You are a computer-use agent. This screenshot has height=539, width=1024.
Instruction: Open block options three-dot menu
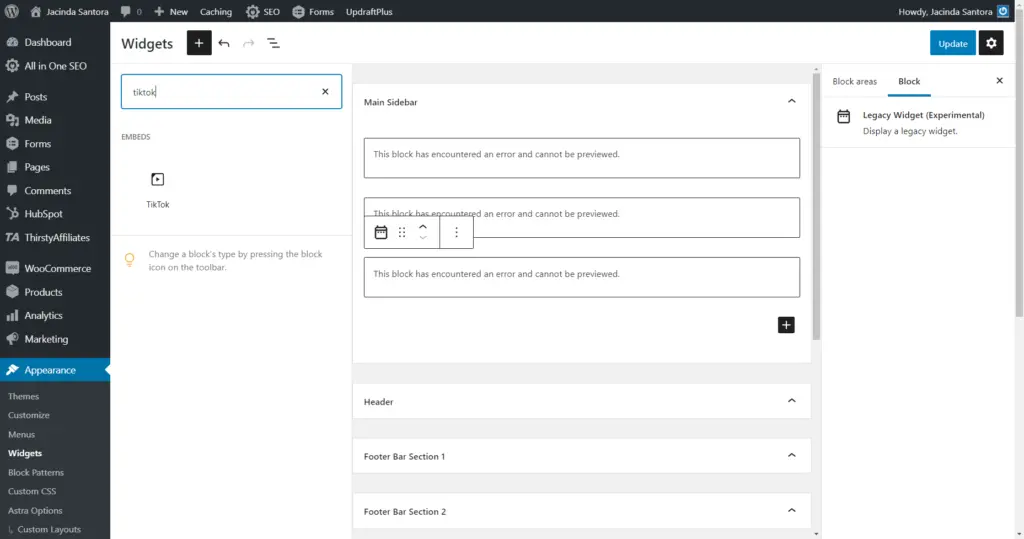tap(456, 232)
